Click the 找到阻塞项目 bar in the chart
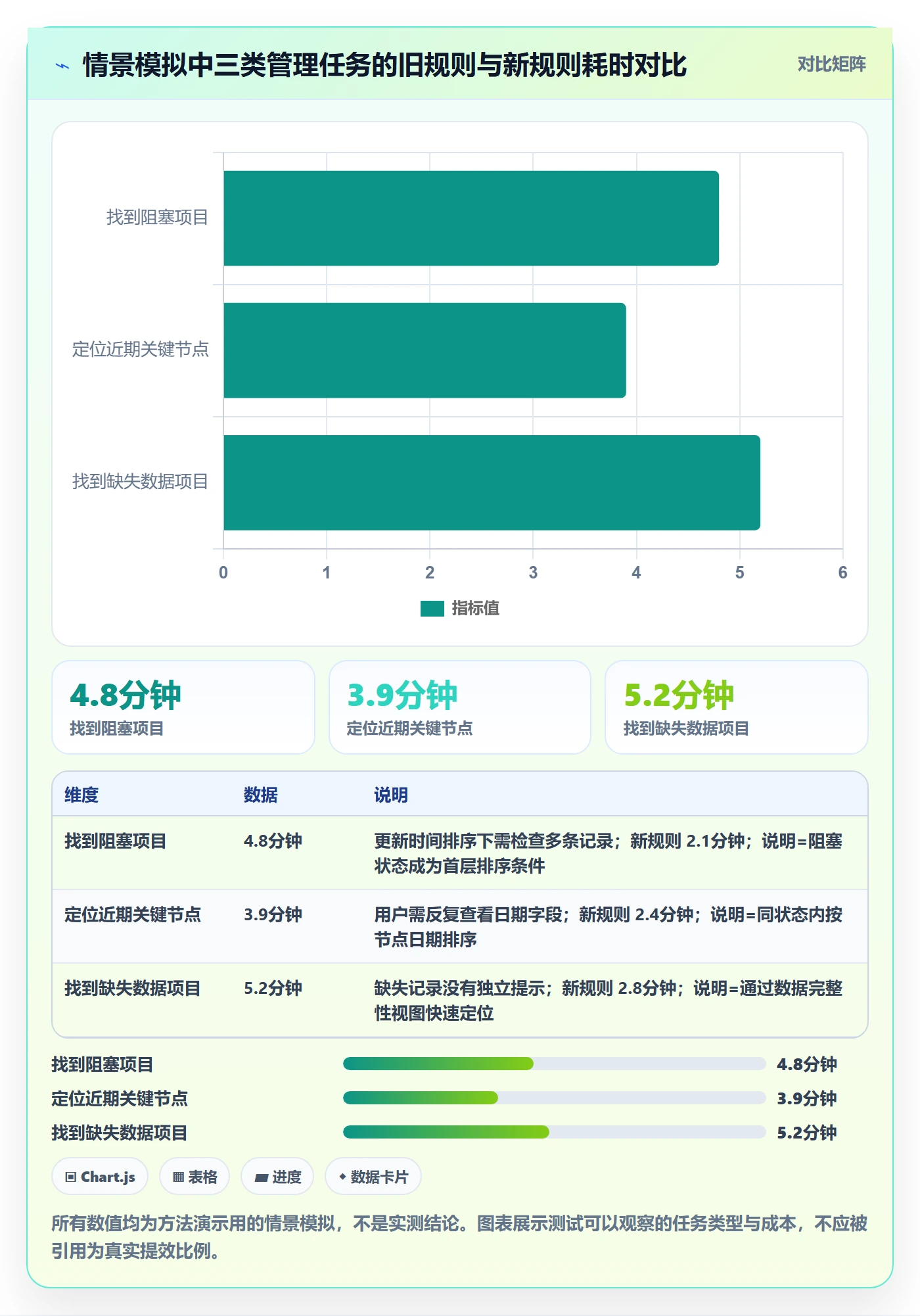 pos(471,218)
